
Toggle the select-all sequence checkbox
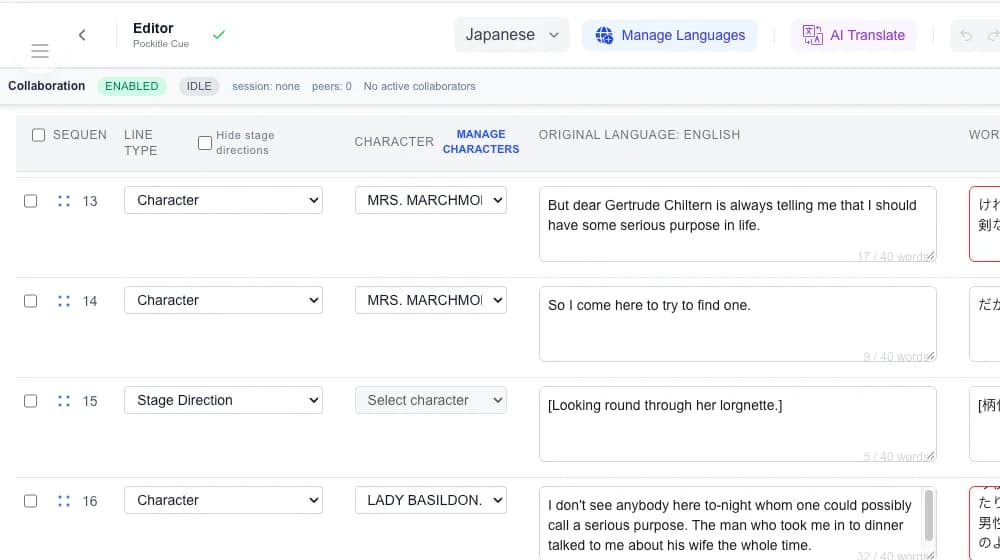pos(38,135)
